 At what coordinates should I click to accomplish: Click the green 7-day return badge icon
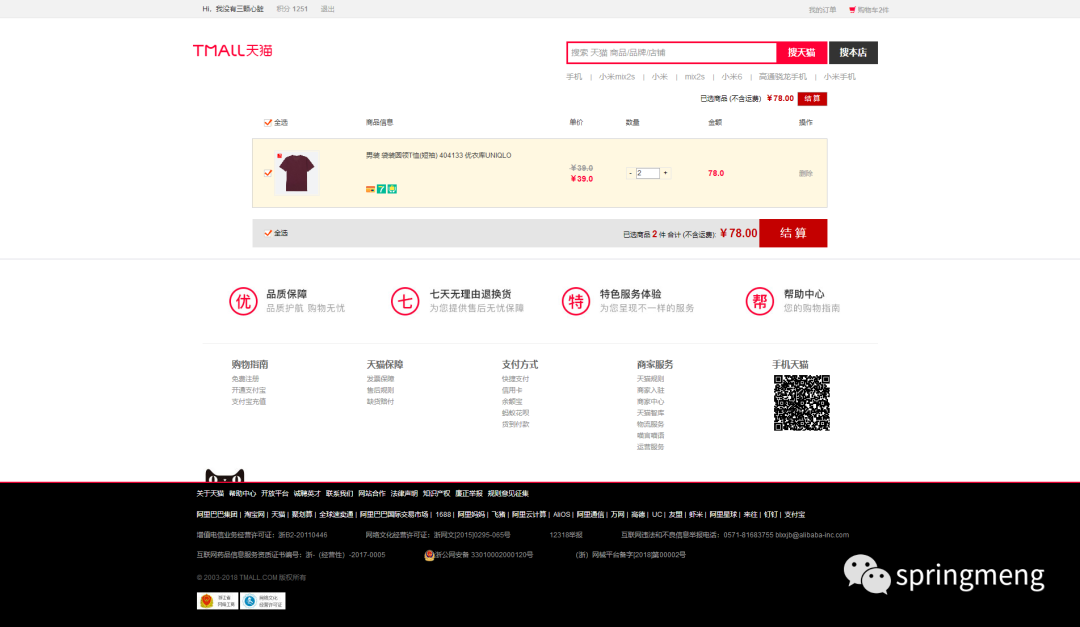point(381,189)
